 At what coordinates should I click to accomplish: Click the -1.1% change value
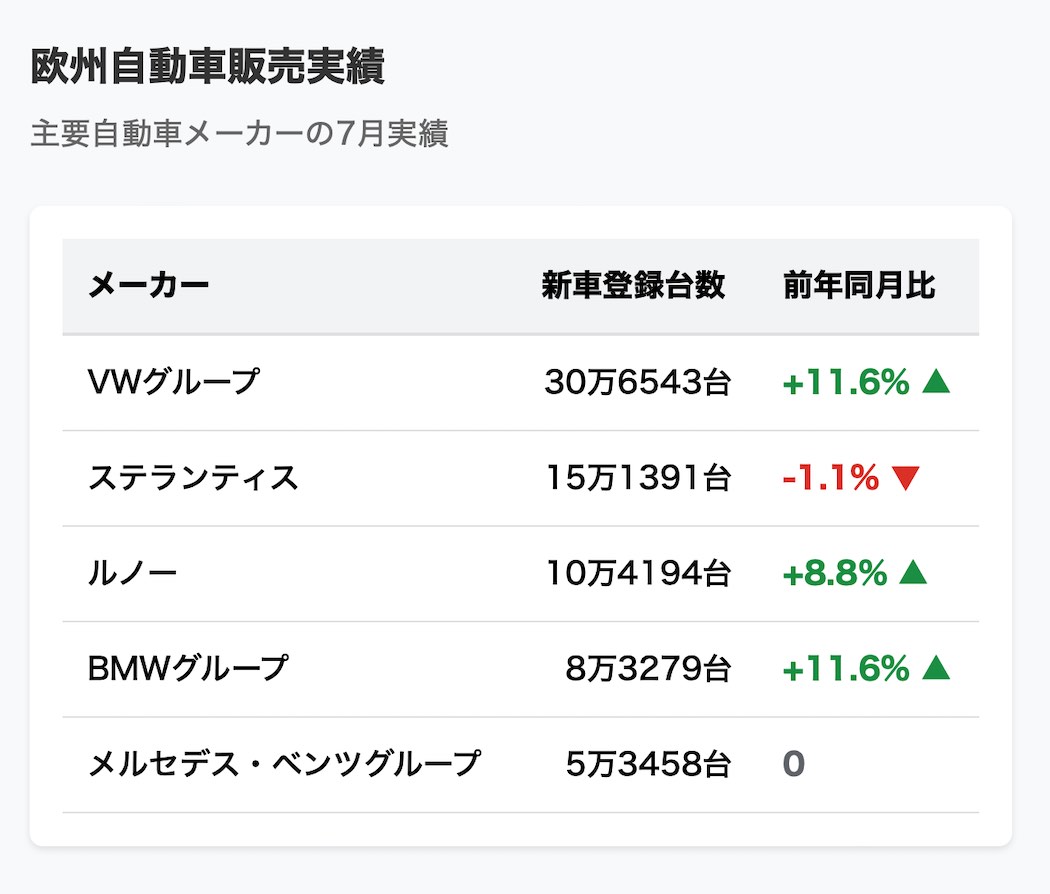[830, 478]
